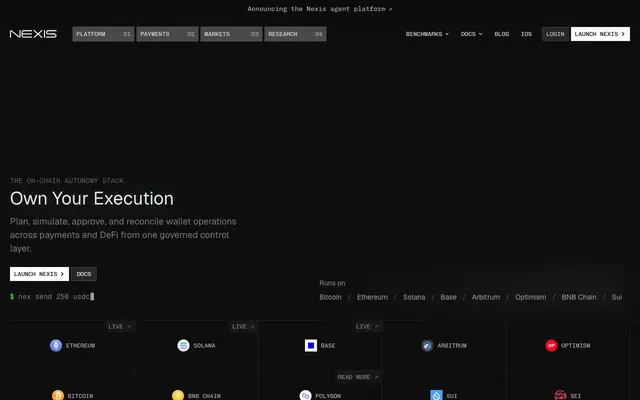Screen dimensions: 640x400
Task: Click Sui in the Runs on list
Action: (x=617, y=297)
